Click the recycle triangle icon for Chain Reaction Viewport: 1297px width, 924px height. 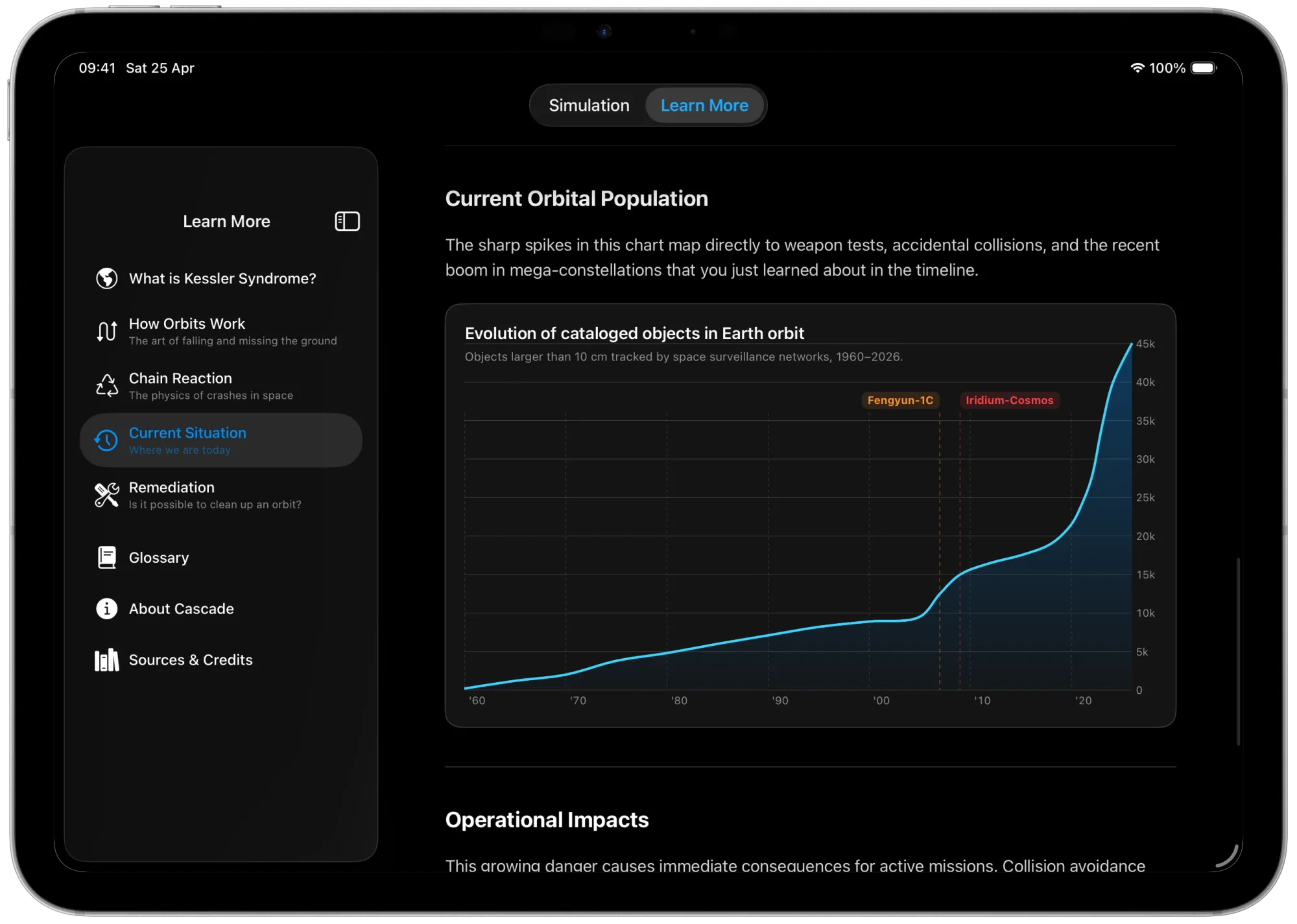tap(107, 386)
